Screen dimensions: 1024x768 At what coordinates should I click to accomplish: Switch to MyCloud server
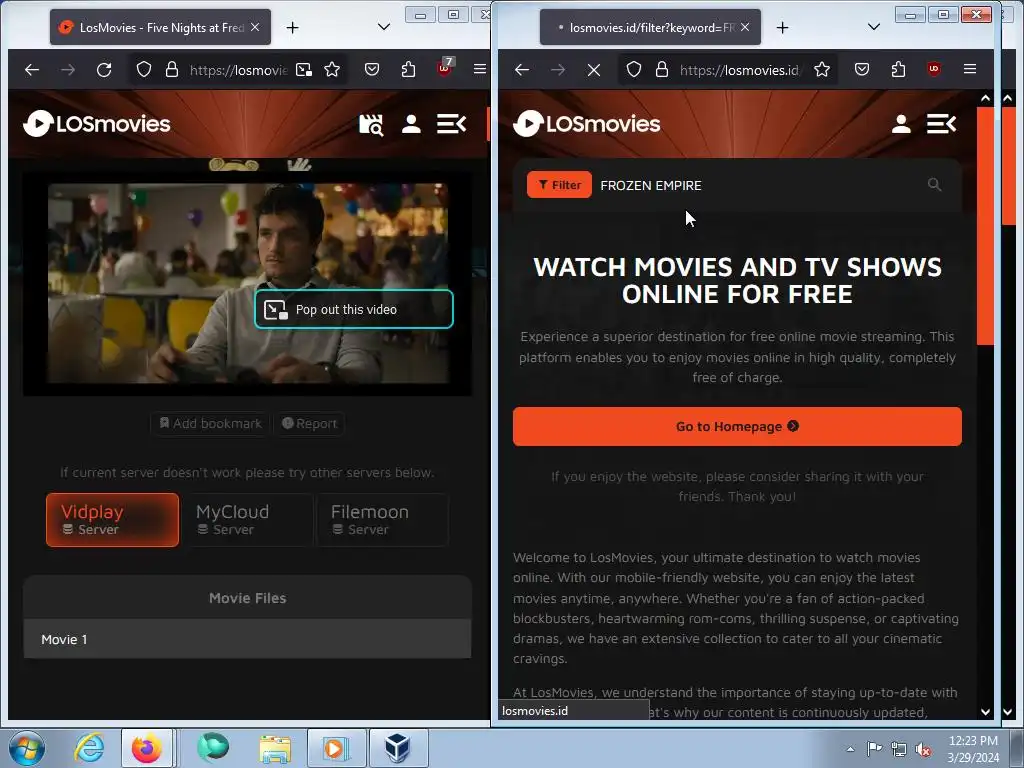pos(247,519)
